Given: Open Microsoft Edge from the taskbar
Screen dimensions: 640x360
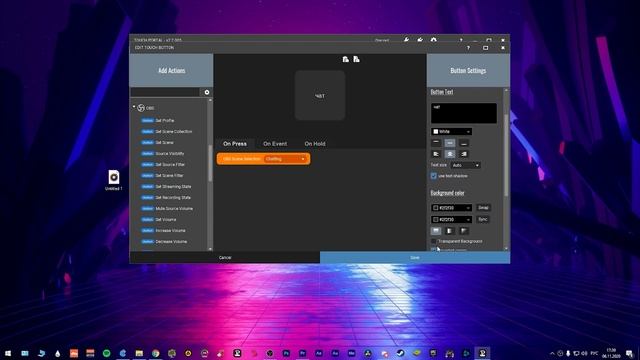Looking at the screenshot, I should [x=123, y=353].
